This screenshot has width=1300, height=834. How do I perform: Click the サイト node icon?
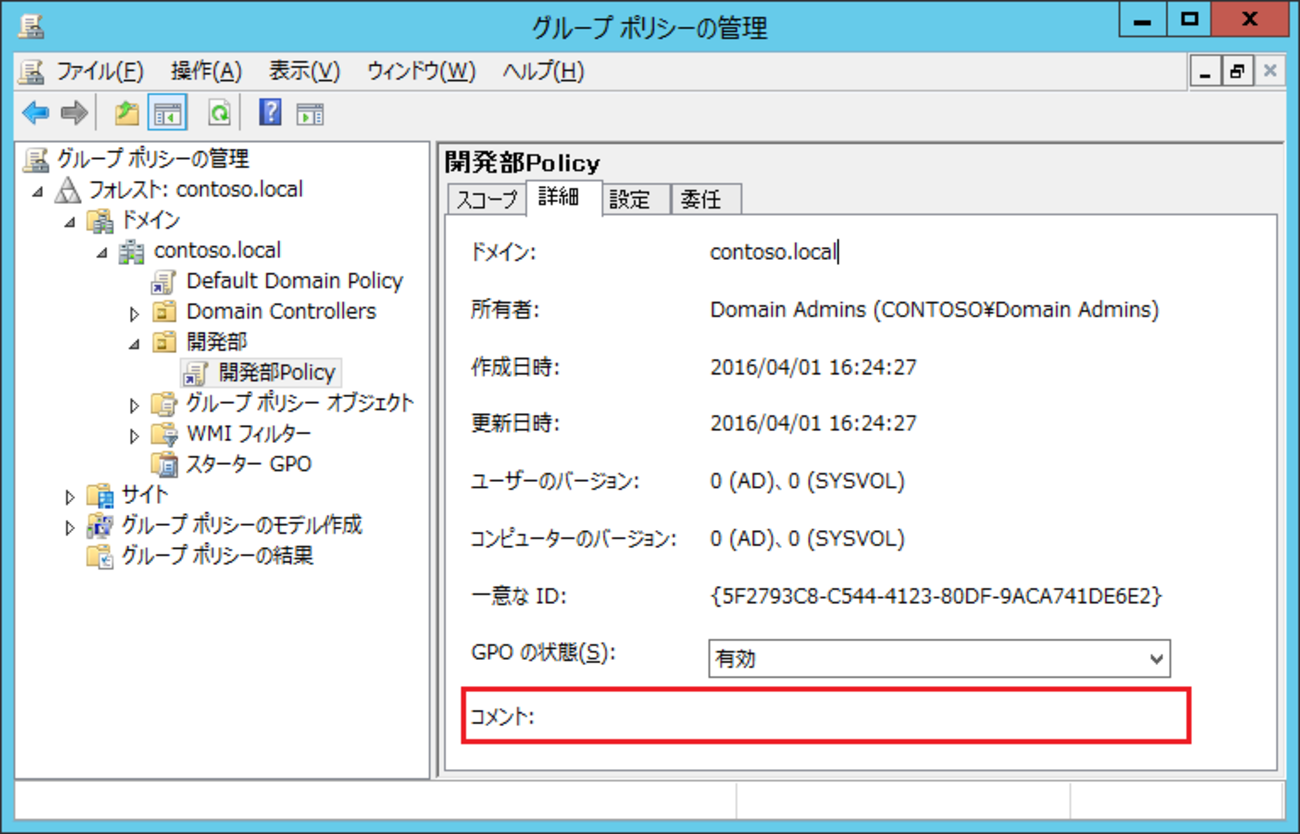101,495
